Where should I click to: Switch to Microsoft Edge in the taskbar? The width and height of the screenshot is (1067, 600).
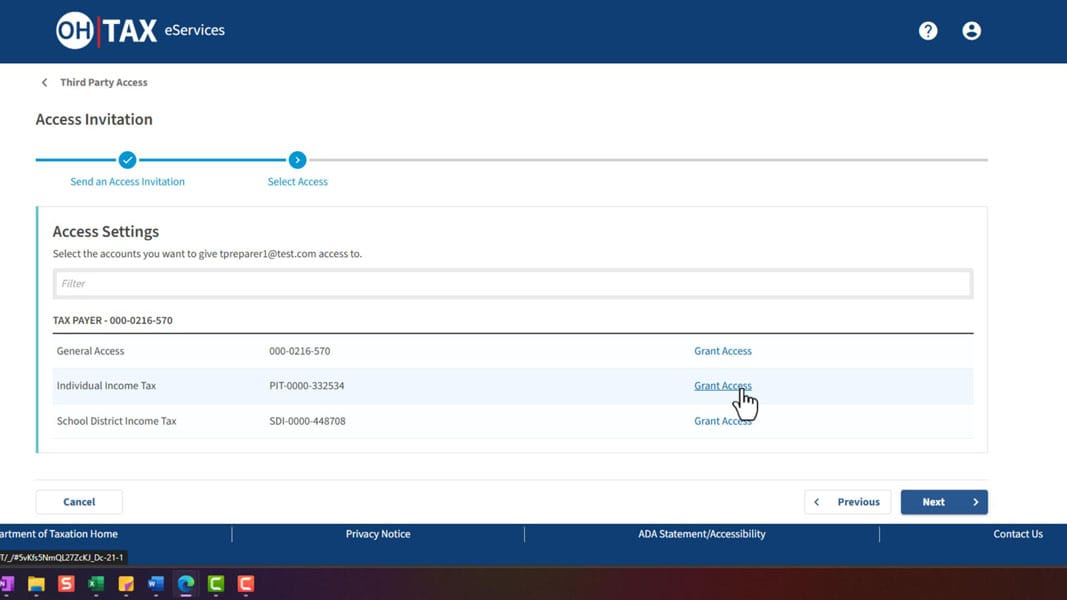[186, 584]
